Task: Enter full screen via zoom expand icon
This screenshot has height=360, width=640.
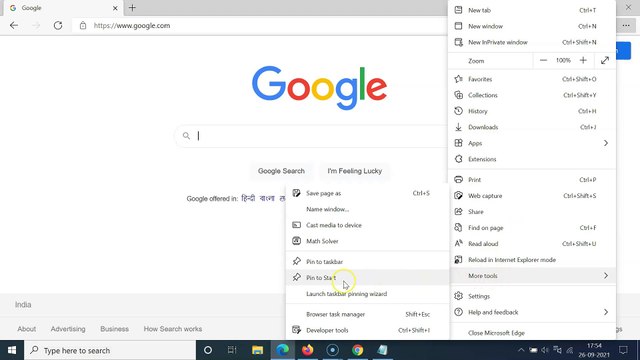Action: click(605, 60)
